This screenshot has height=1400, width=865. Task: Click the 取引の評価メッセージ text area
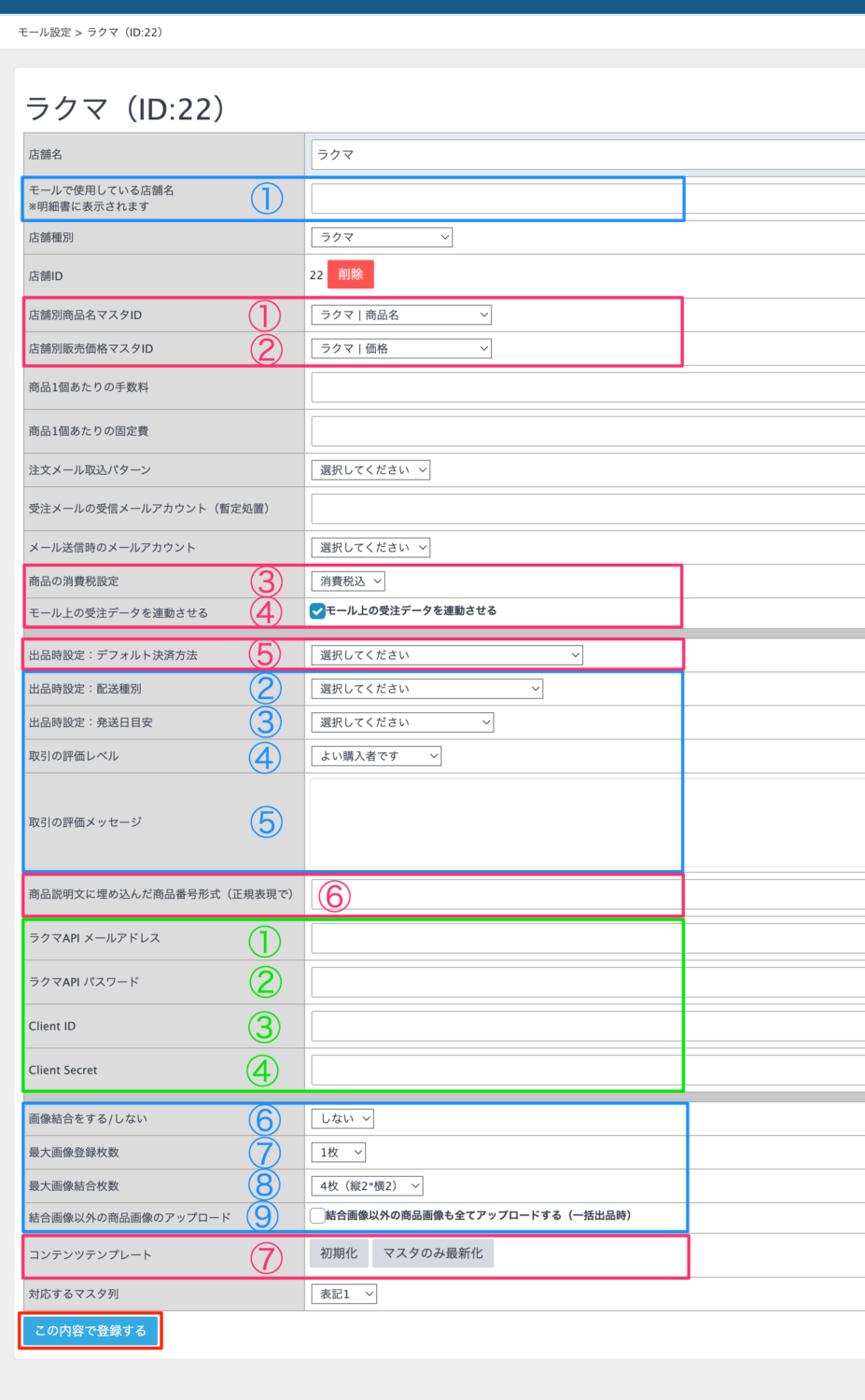click(588, 822)
